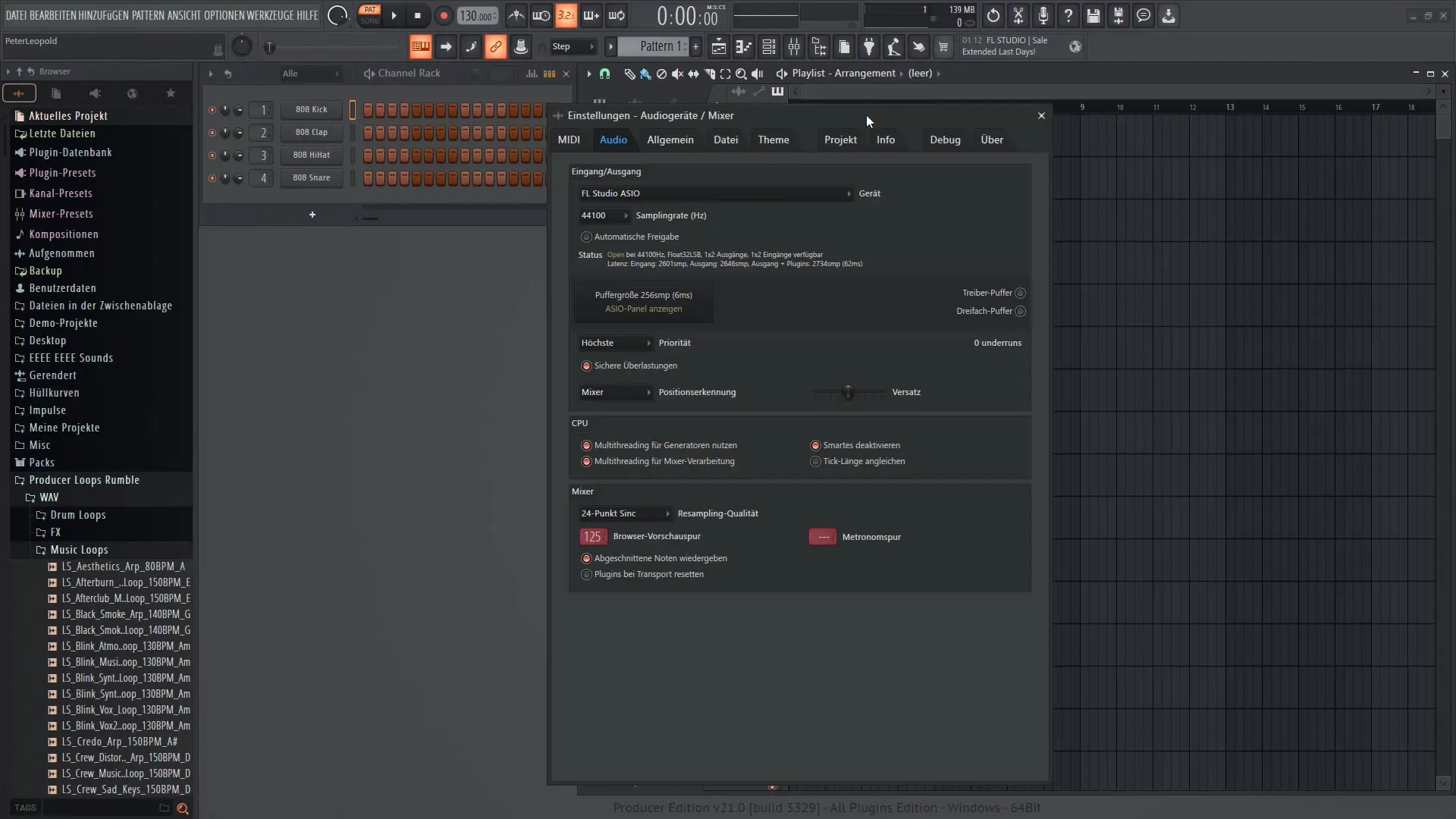Click the microphone one-click recording icon
Viewport: 1456px width, 819px height.
pyautogui.click(x=1043, y=15)
